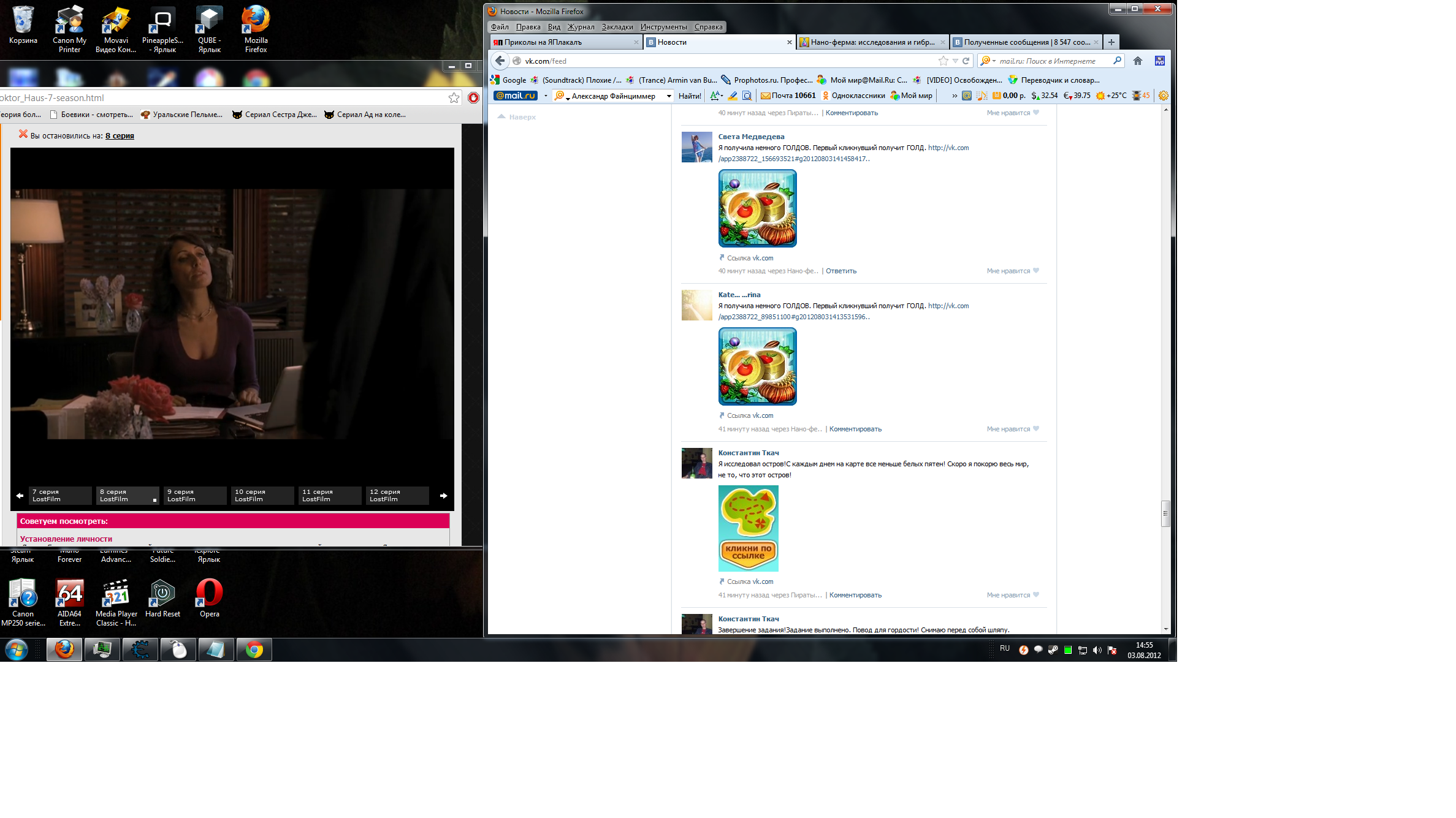Screen dimensions: 1456x818
Task: Open Света Медведева's profile name link
Action: [x=751, y=137]
